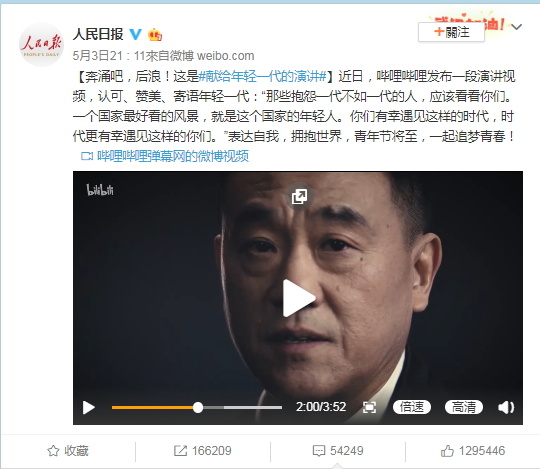Open the 高清 video quality selector
The height and width of the screenshot is (469, 540).
[464, 407]
